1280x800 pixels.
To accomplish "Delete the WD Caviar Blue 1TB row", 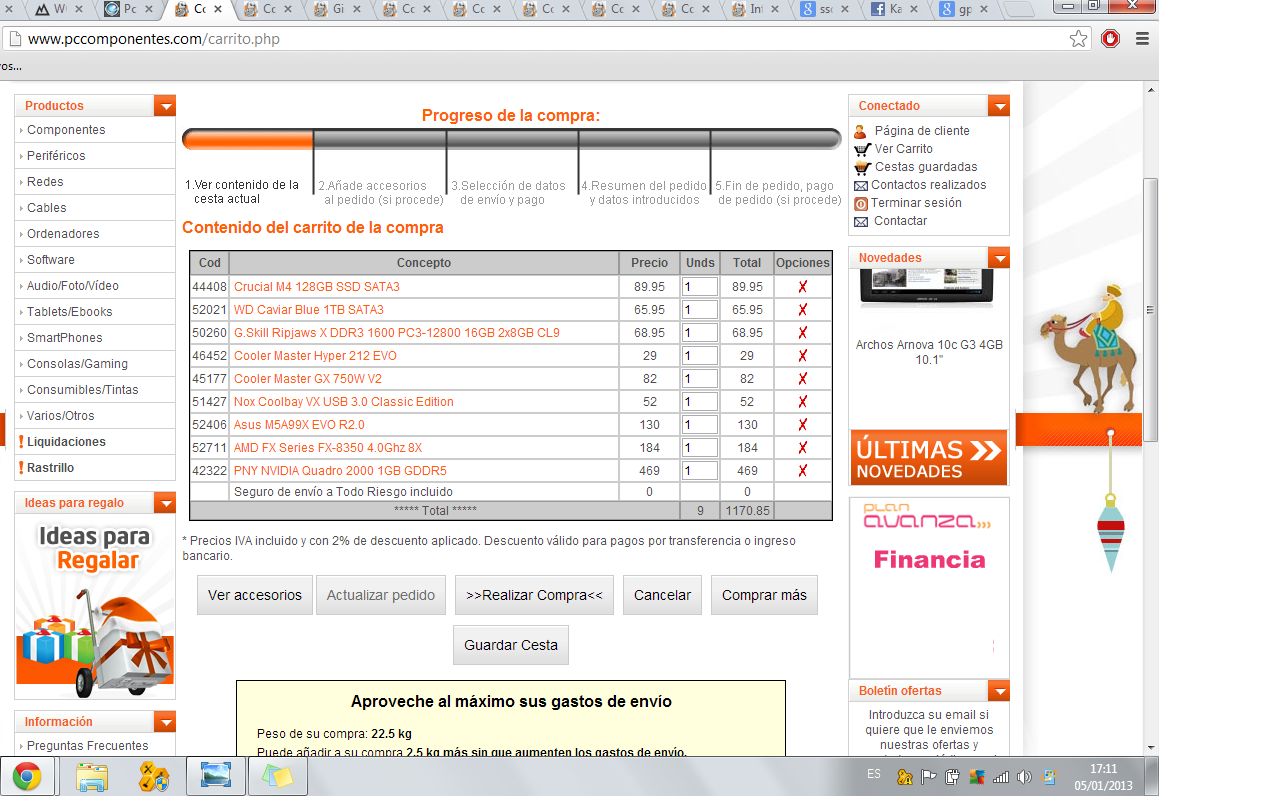I will (802, 310).
